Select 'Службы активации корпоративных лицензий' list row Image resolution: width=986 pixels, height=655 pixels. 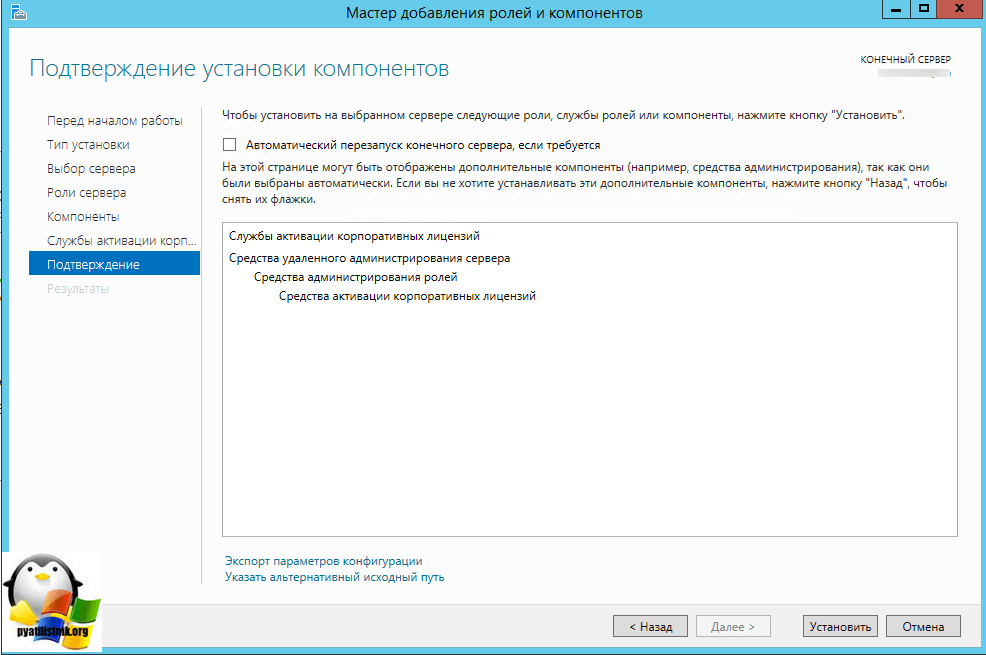[354, 236]
